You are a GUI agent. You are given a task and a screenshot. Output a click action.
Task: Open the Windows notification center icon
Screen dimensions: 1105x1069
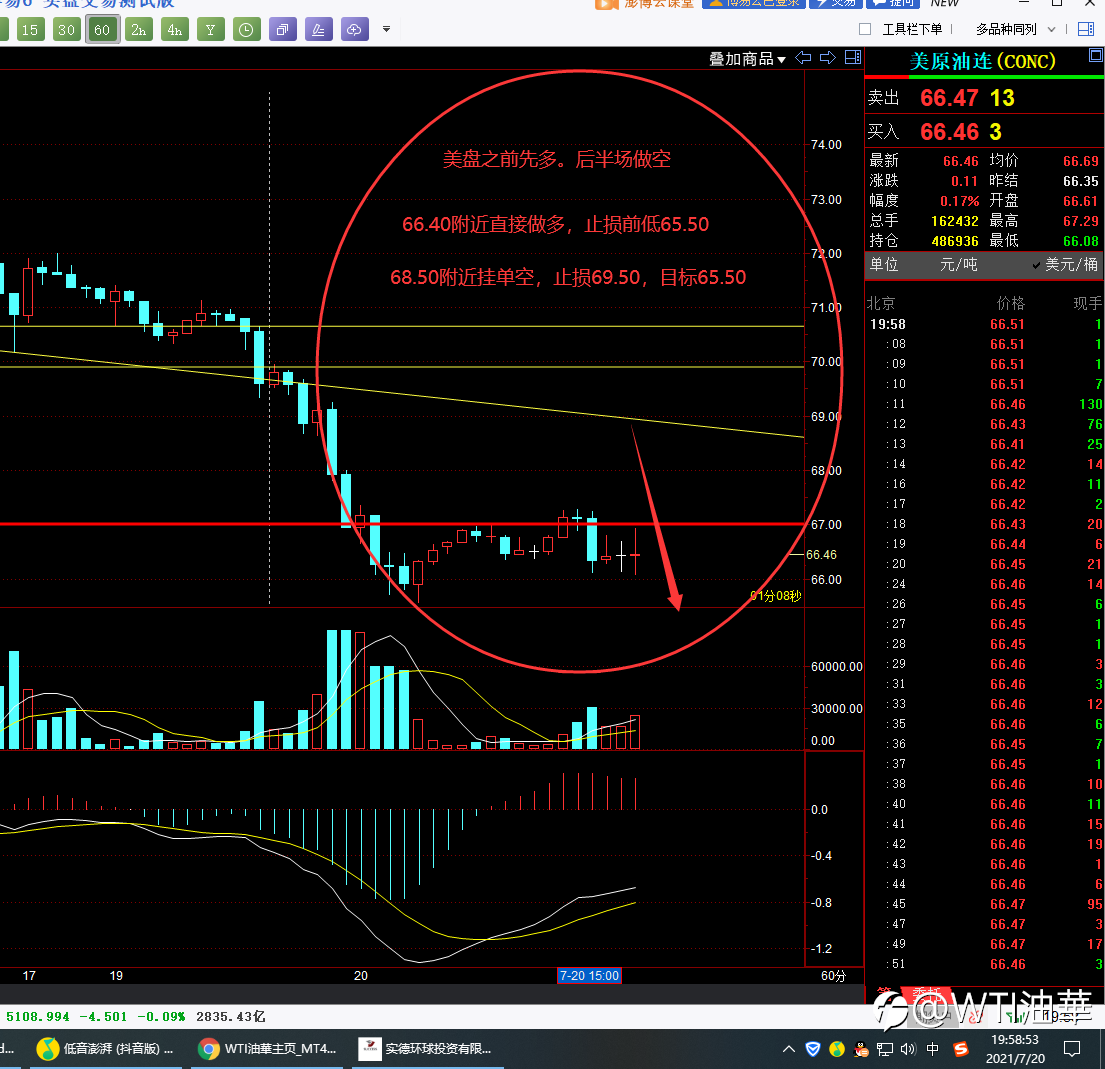tap(1071, 1049)
